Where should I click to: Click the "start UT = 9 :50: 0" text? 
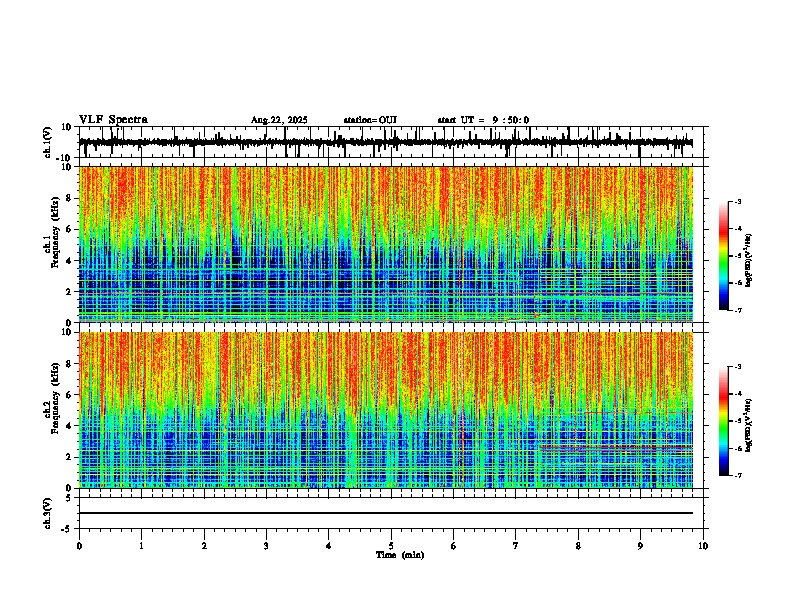coord(483,120)
